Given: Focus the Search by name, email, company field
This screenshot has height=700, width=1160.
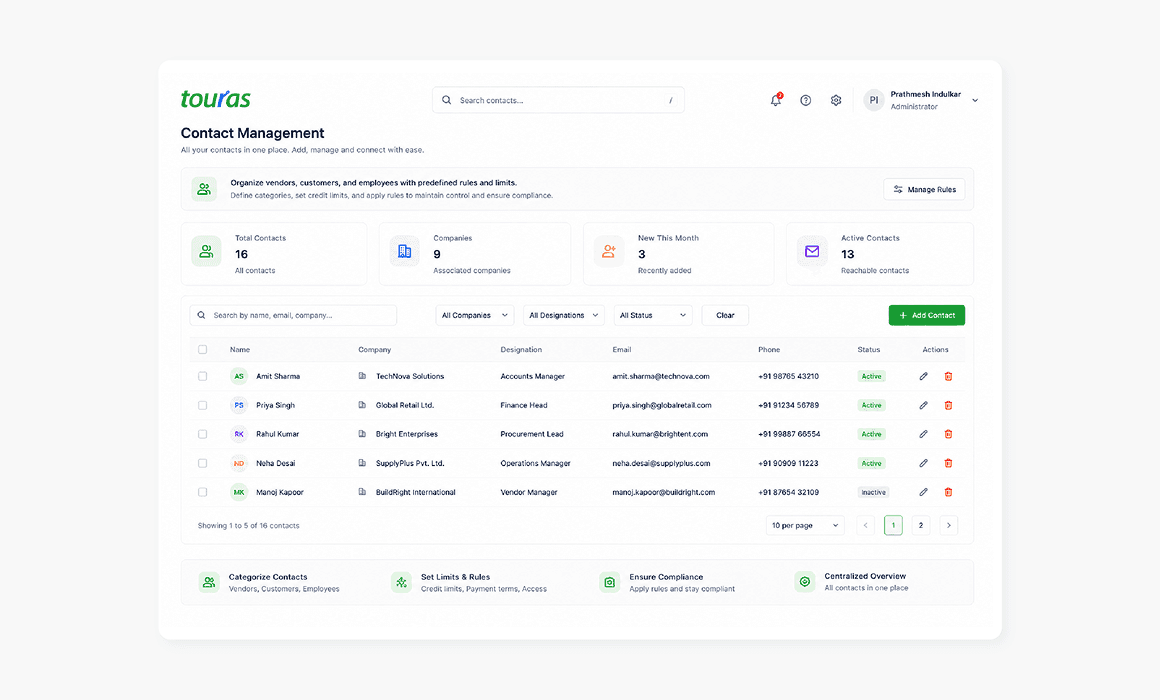Looking at the screenshot, I should 293,315.
